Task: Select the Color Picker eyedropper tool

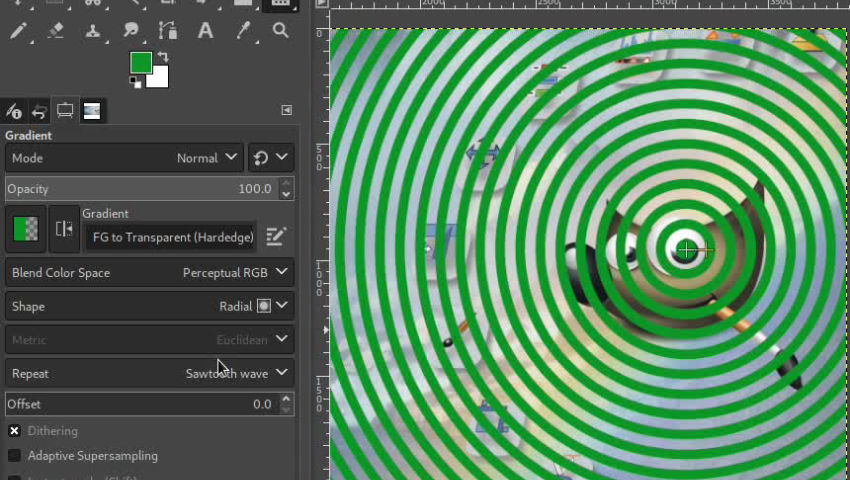Action: click(x=243, y=30)
